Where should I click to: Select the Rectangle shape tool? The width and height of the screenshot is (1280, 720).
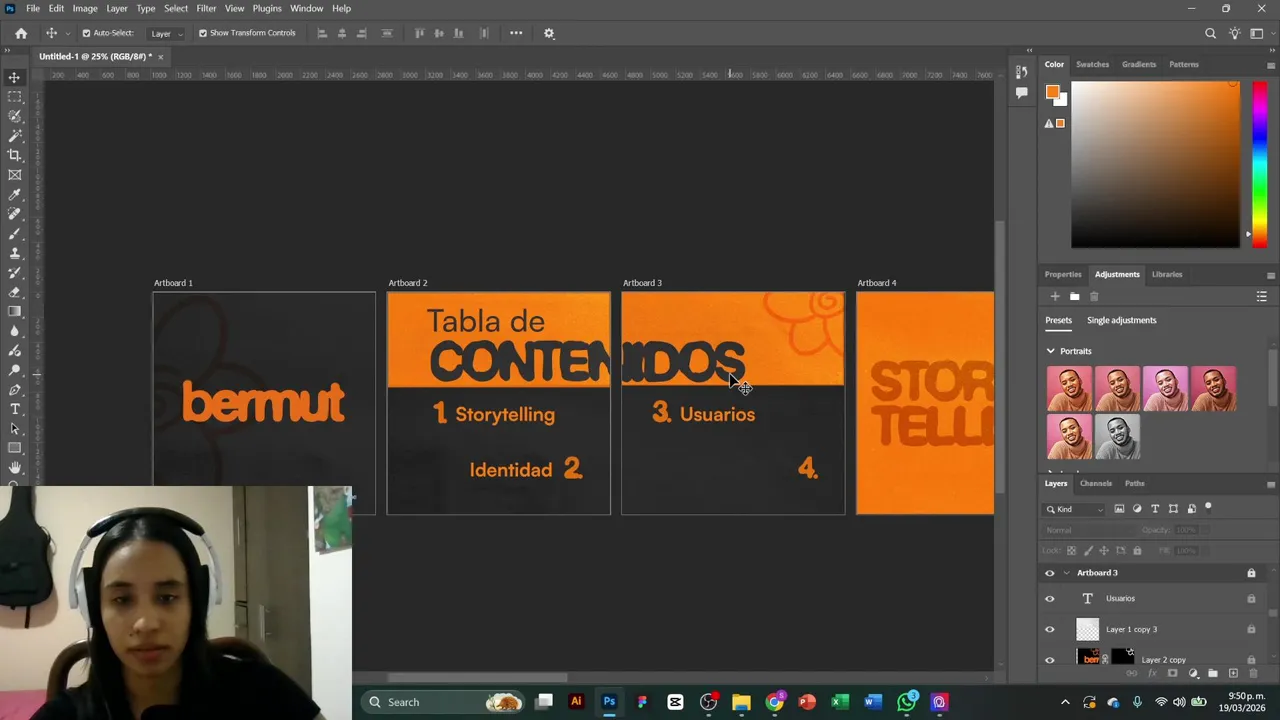click(14, 448)
